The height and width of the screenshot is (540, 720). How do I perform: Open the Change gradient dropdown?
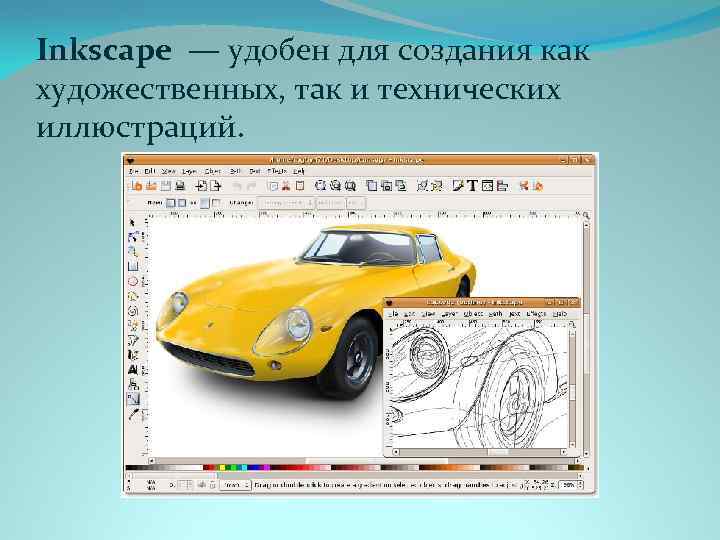pyautogui.click(x=285, y=202)
